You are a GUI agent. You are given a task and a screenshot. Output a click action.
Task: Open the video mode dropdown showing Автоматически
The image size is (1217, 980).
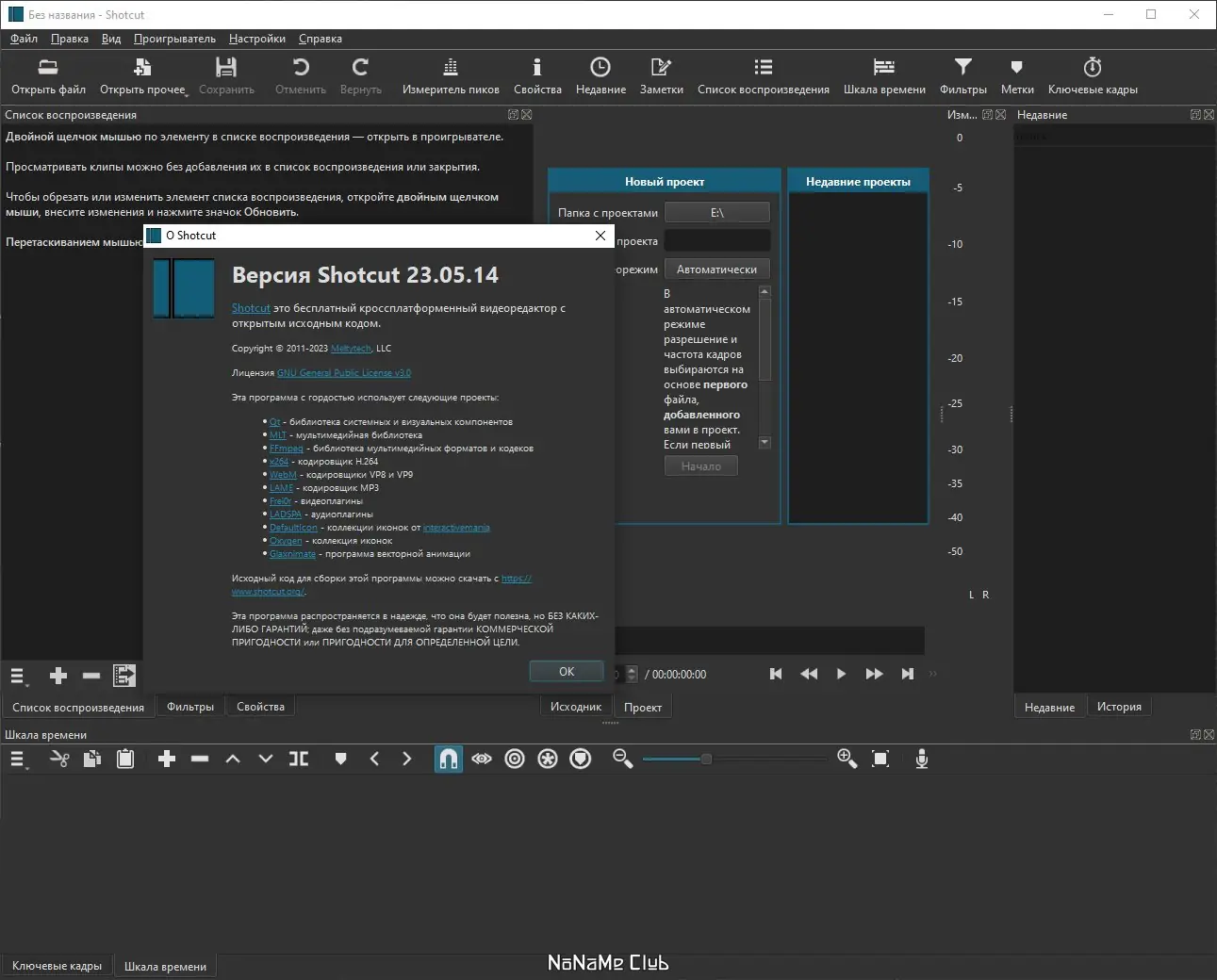[716, 269]
